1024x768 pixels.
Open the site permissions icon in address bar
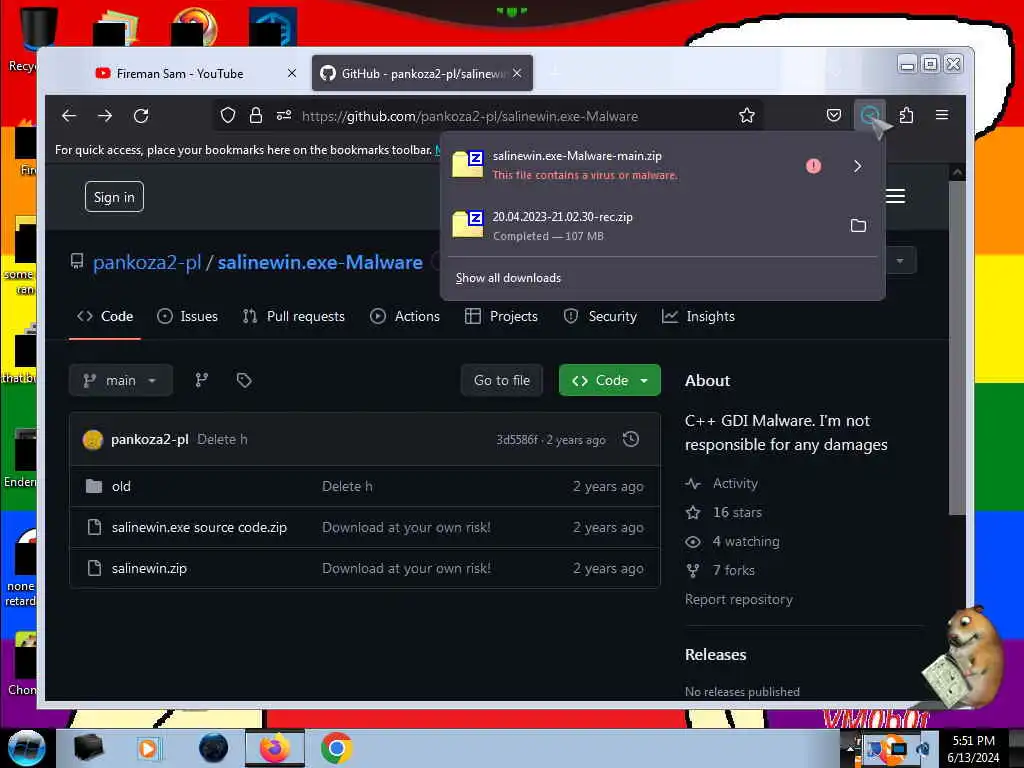[x=284, y=116]
